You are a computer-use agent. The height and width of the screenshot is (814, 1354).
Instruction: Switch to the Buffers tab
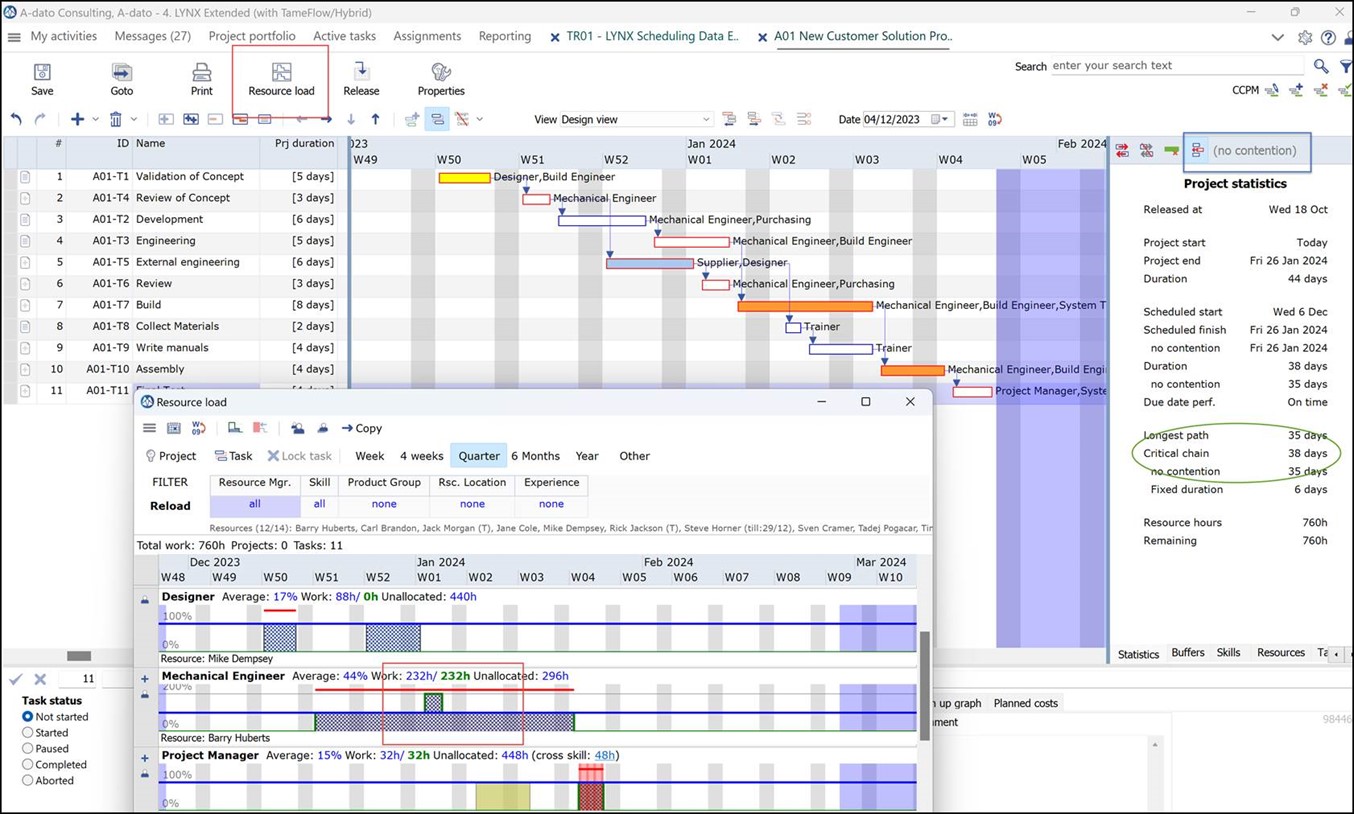coord(1188,653)
